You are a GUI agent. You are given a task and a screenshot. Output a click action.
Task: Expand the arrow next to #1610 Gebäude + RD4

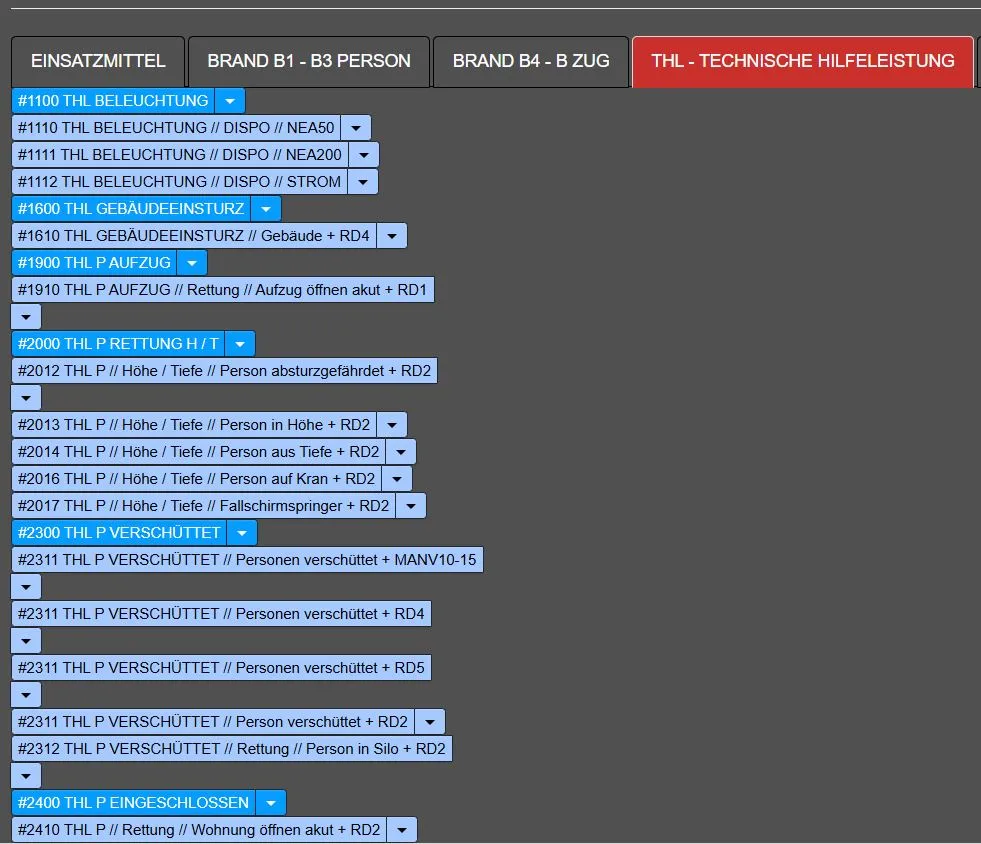pos(392,236)
